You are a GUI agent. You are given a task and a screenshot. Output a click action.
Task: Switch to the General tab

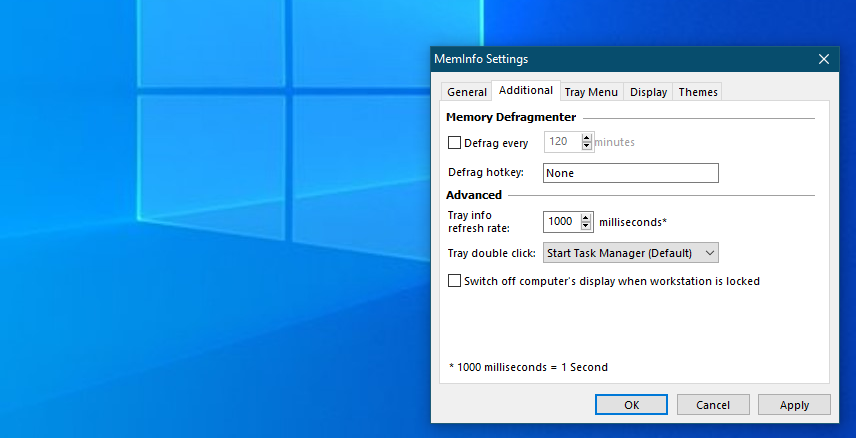(x=467, y=92)
